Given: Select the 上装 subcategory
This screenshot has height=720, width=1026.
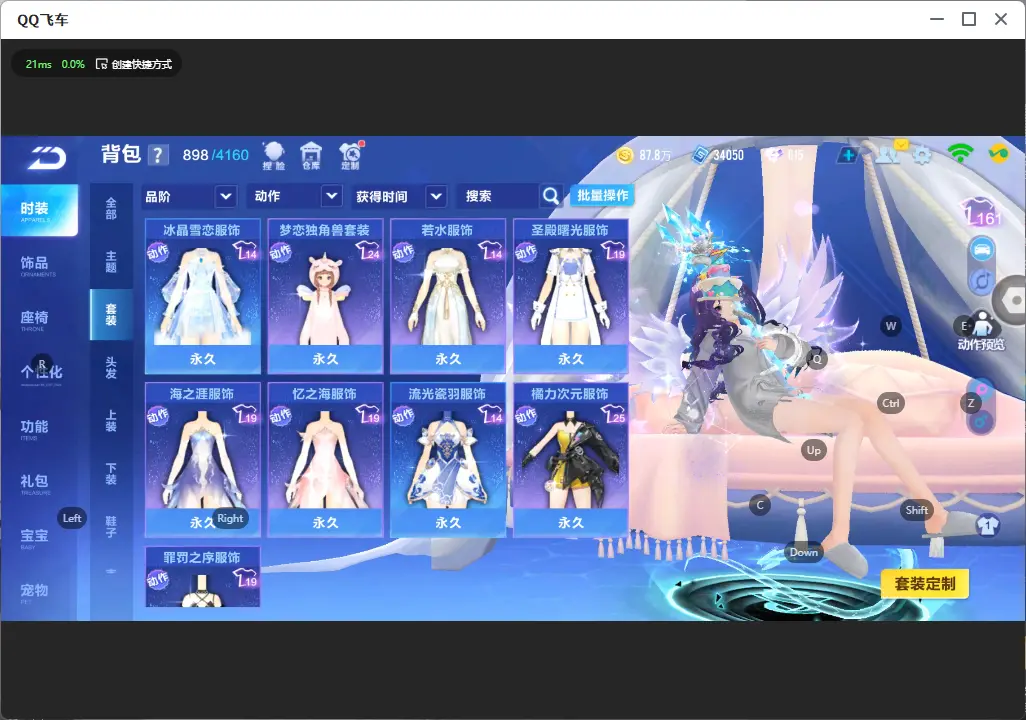Looking at the screenshot, I should click(111, 420).
